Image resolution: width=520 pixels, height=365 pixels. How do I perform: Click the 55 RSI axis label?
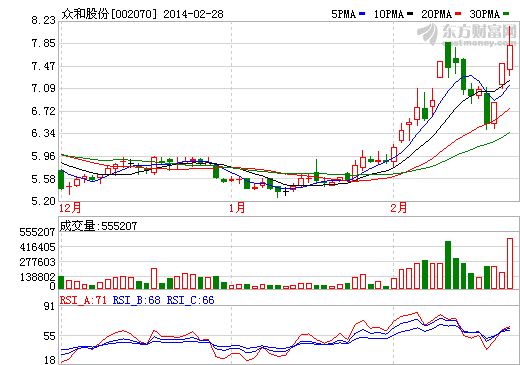click(x=49, y=336)
